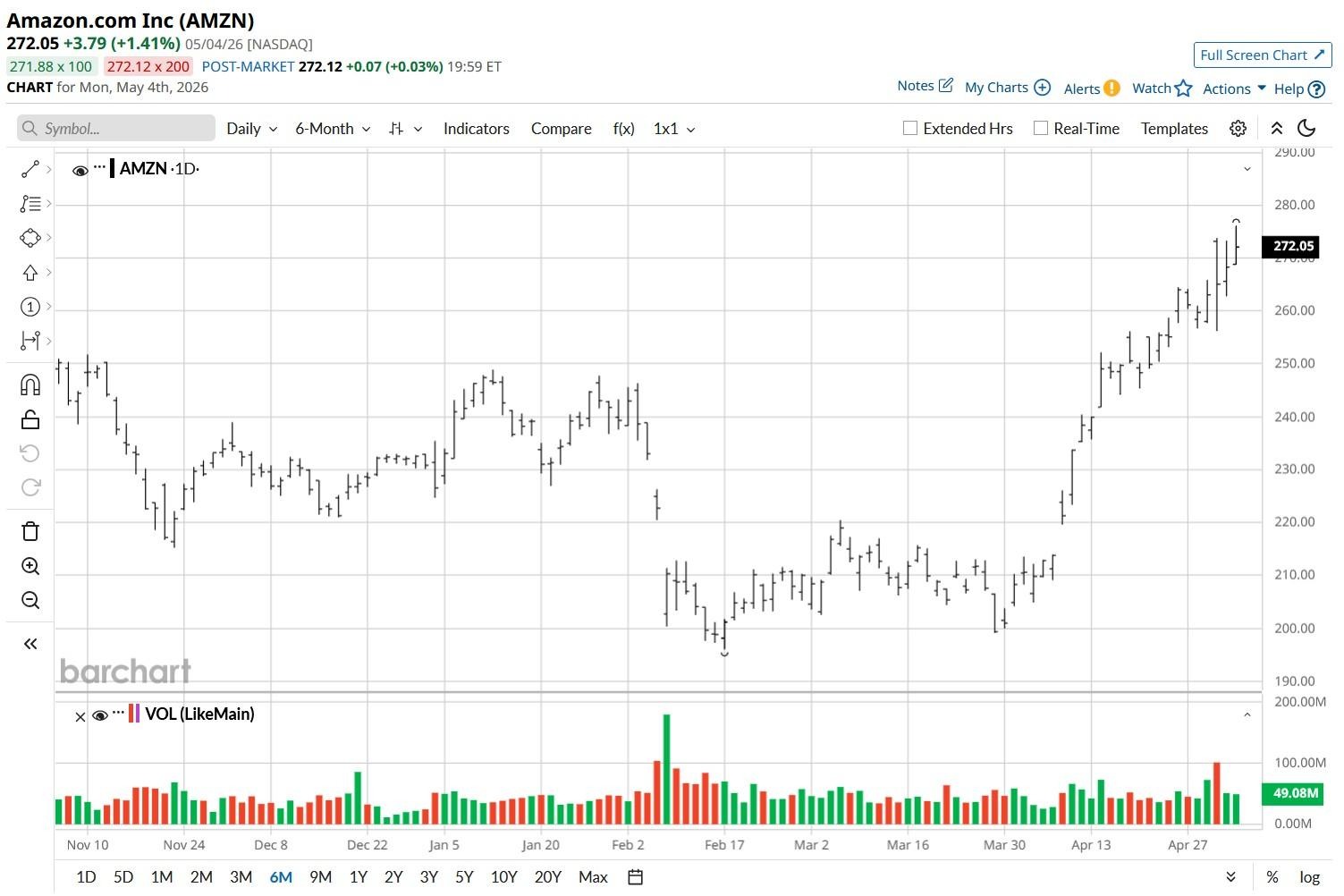Viewport: 1344px width, 896px height.
Task: Select the 1Y time range tab
Action: coord(358,877)
